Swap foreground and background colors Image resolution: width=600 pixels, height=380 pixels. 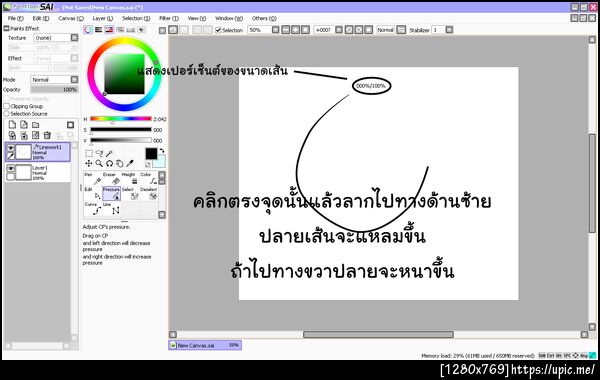(162, 151)
